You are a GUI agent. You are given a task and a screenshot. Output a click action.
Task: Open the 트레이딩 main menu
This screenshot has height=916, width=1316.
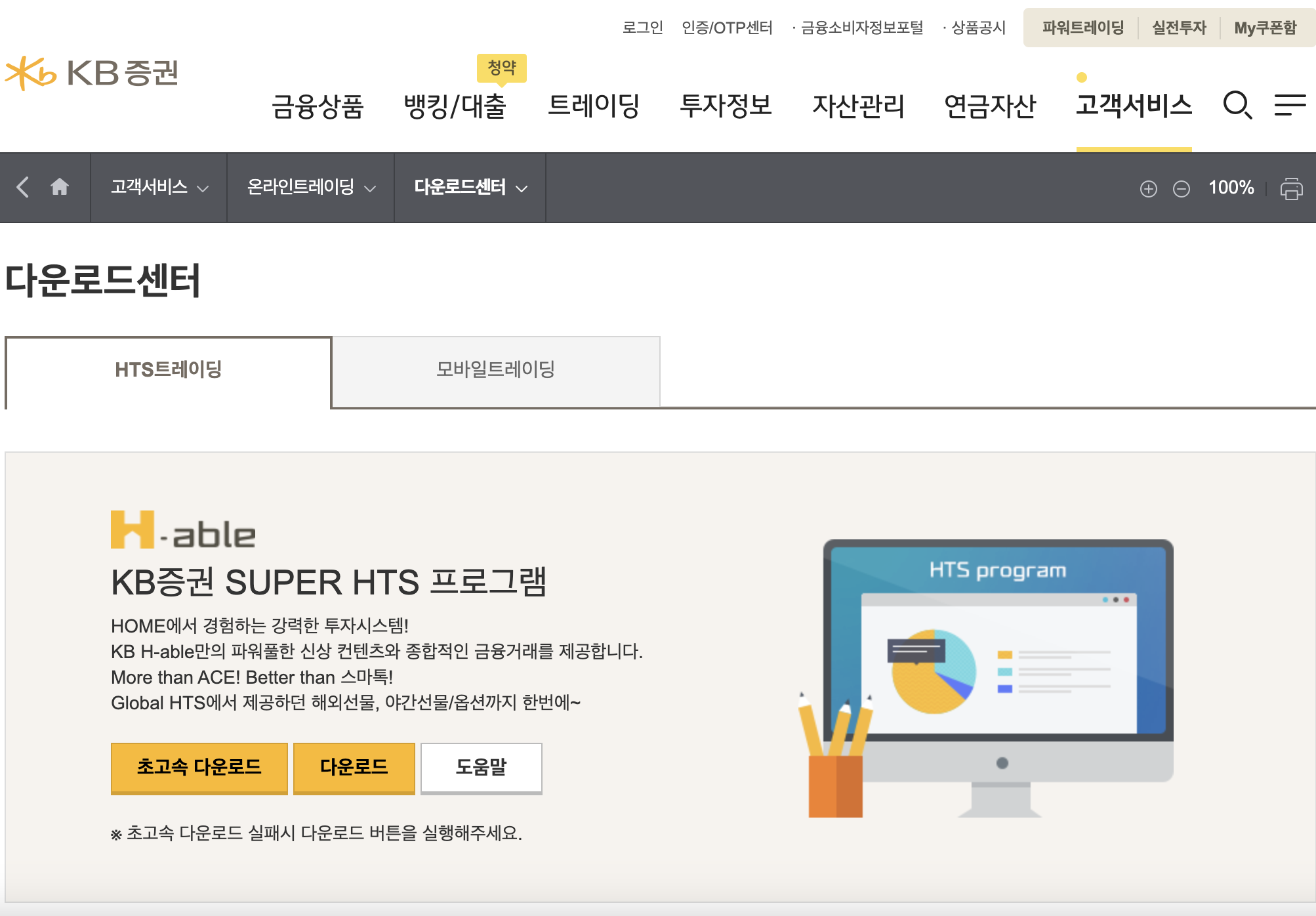click(x=593, y=106)
